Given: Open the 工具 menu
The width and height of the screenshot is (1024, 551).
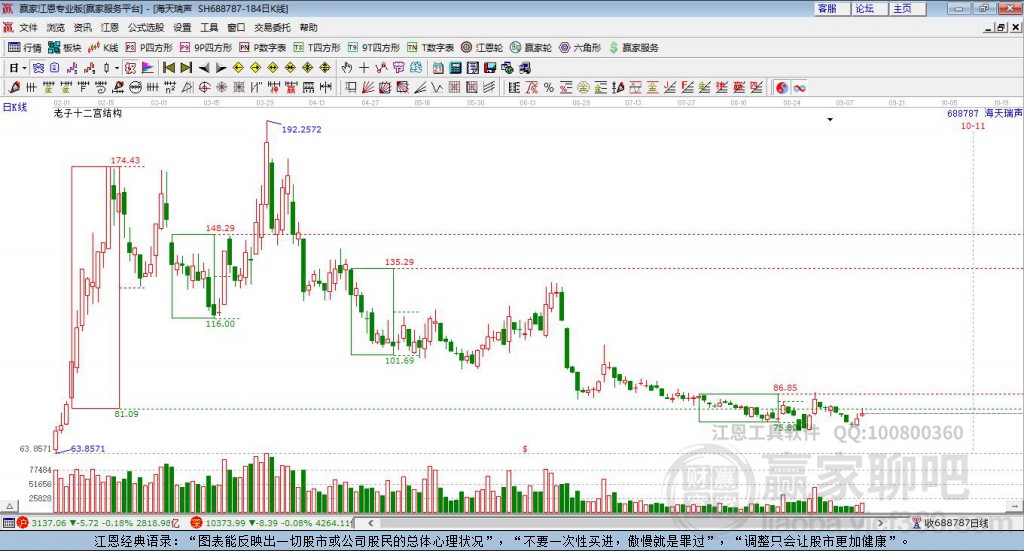Looking at the screenshot, I should pyautogui.click(x=209, y=27).
